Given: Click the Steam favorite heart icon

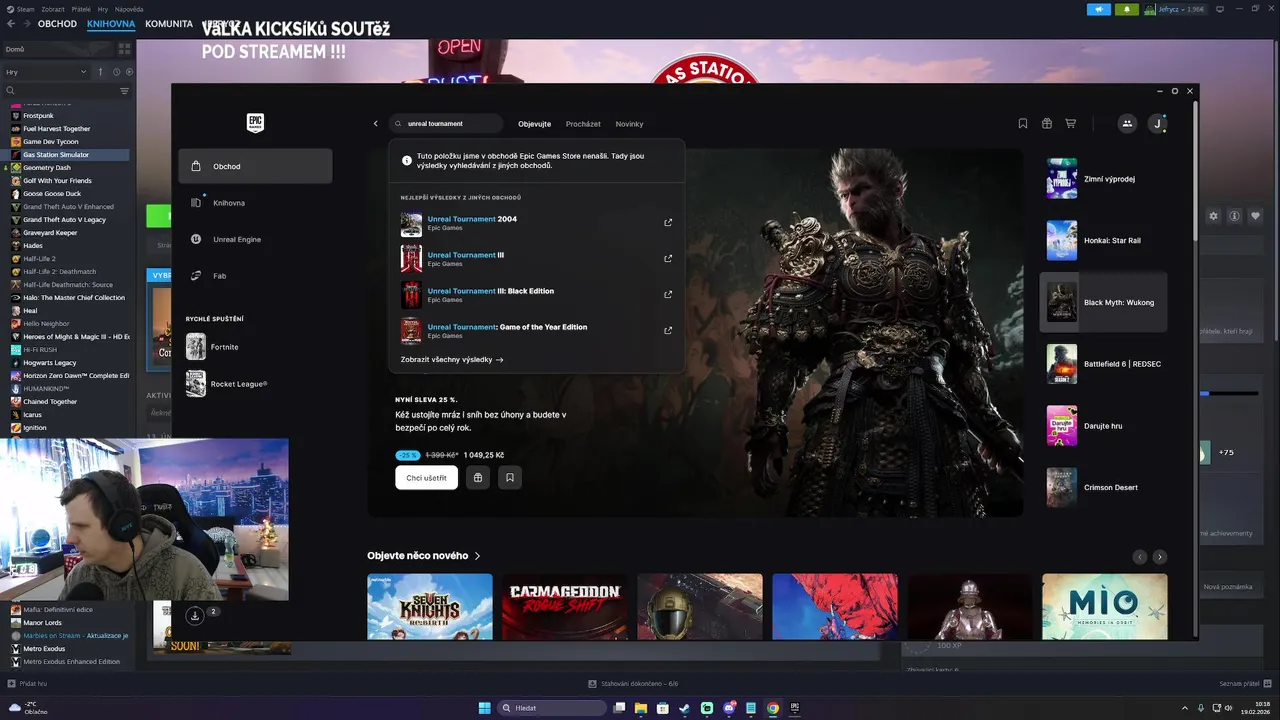Looking at the screenshot, I should point(1256,216).
